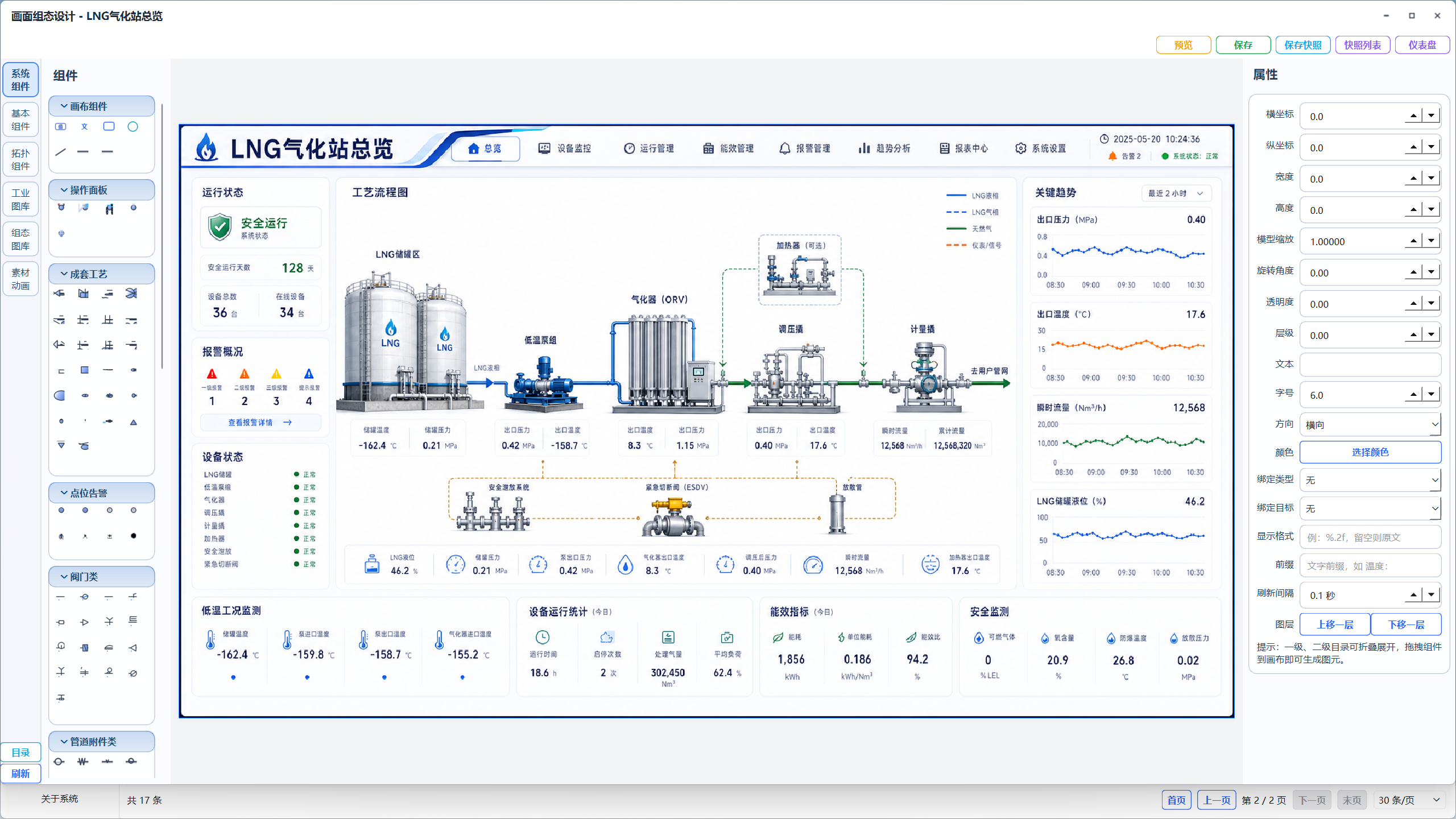Select the solid black dot in 点位告警

tap(133, 536)
